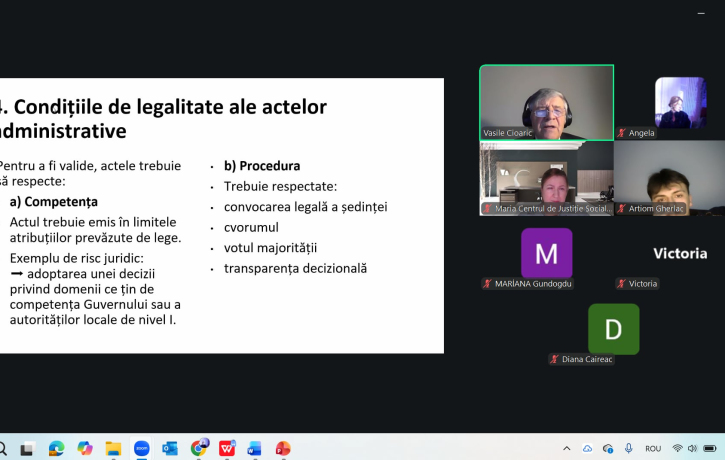The height and width of the screenshot is (460, 725).
Task: Click the taskbar search icon
Action: [x=3, y=448]
